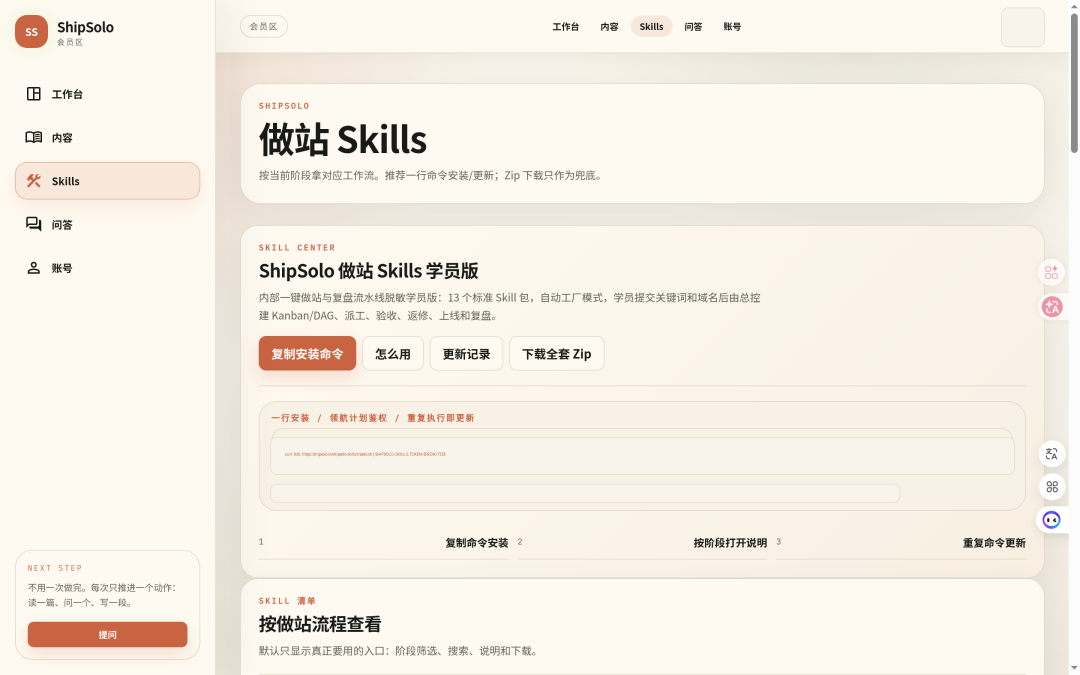The image size is (1080, 675).
Task: Select Skills in the left sidebar
Action: pos(107,180)
